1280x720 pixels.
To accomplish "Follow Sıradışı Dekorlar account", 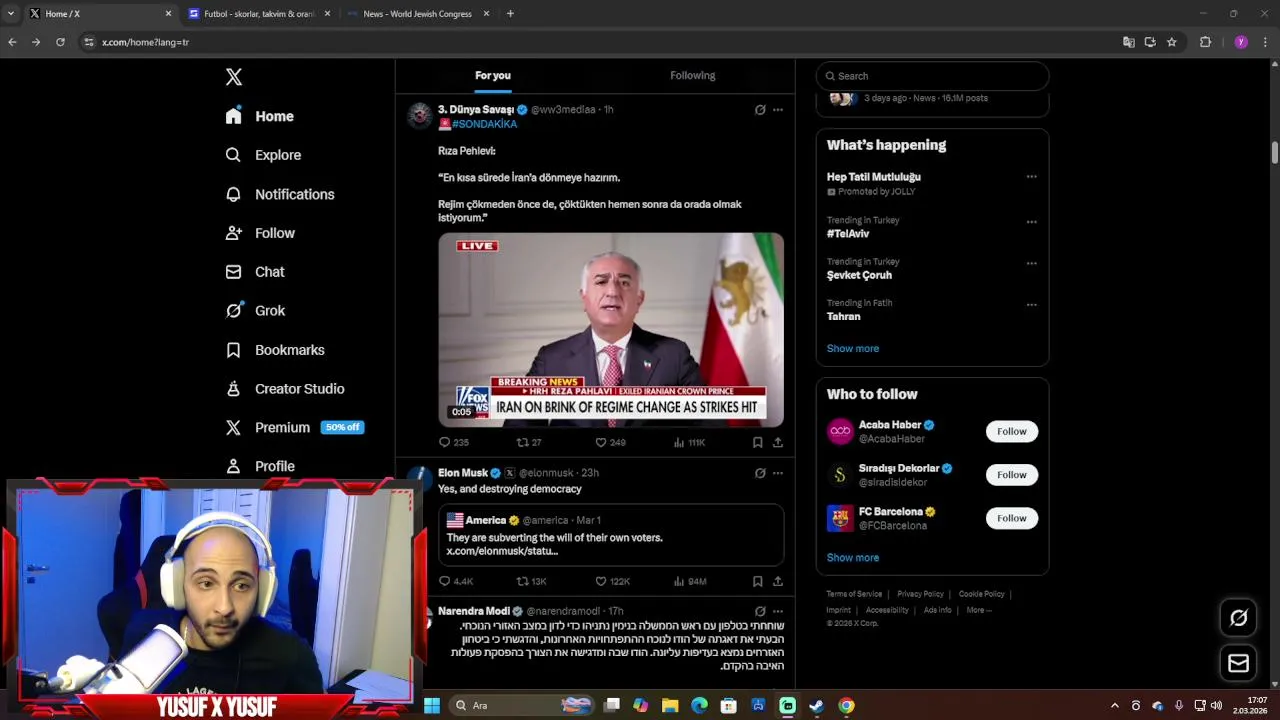I will pos(1011,475).
